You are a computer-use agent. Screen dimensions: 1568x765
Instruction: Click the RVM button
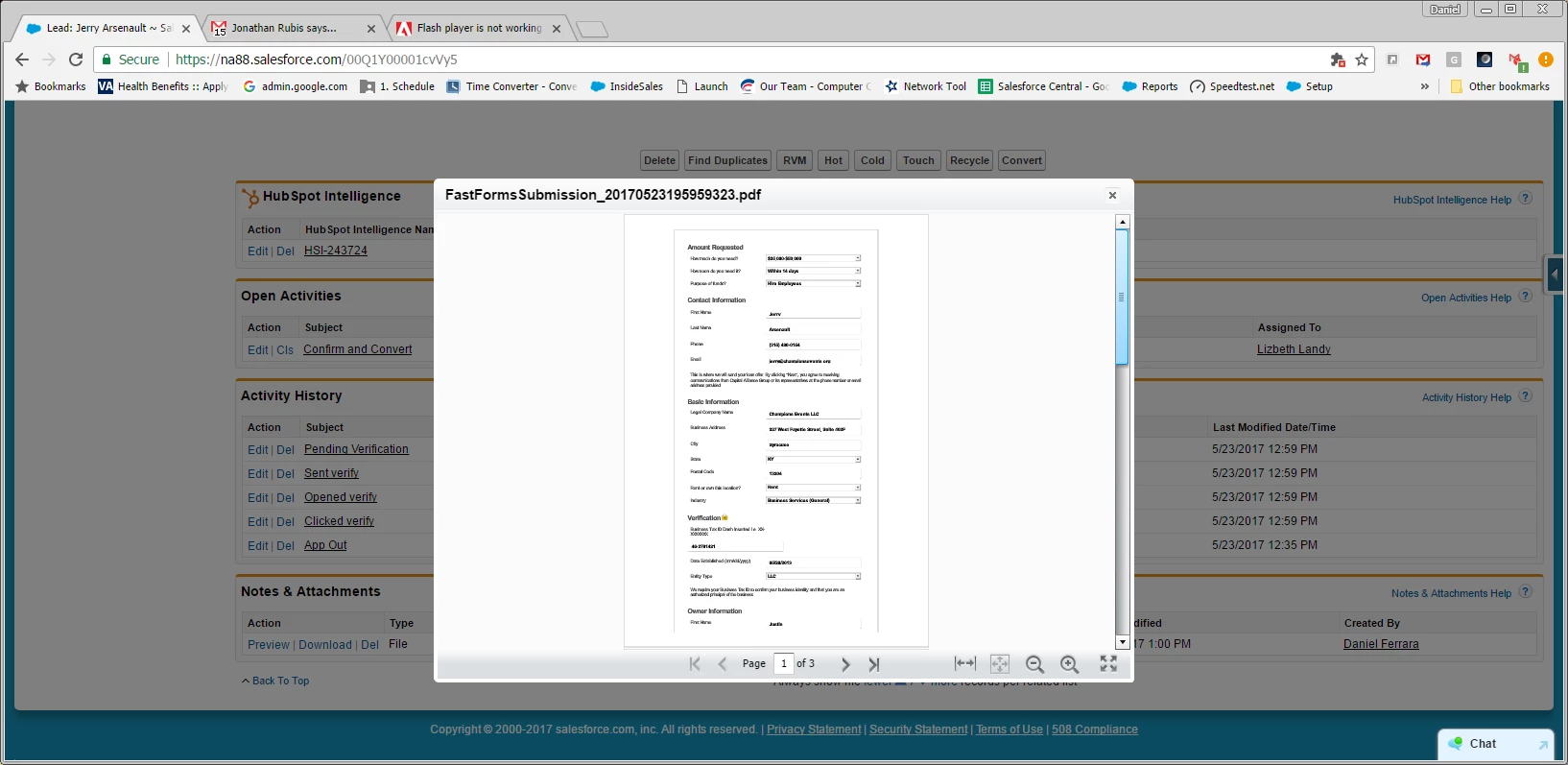[795, 160]
